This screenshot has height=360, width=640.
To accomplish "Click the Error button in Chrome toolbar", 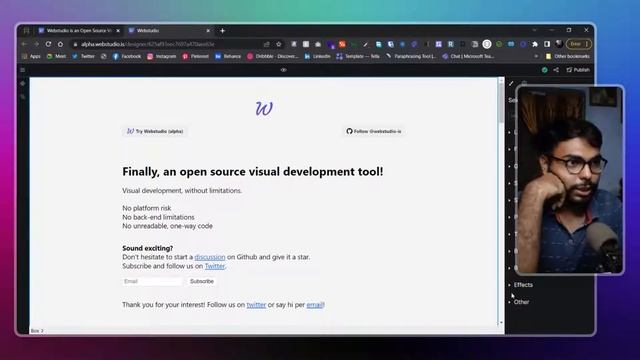I will [x=578, y=44].
